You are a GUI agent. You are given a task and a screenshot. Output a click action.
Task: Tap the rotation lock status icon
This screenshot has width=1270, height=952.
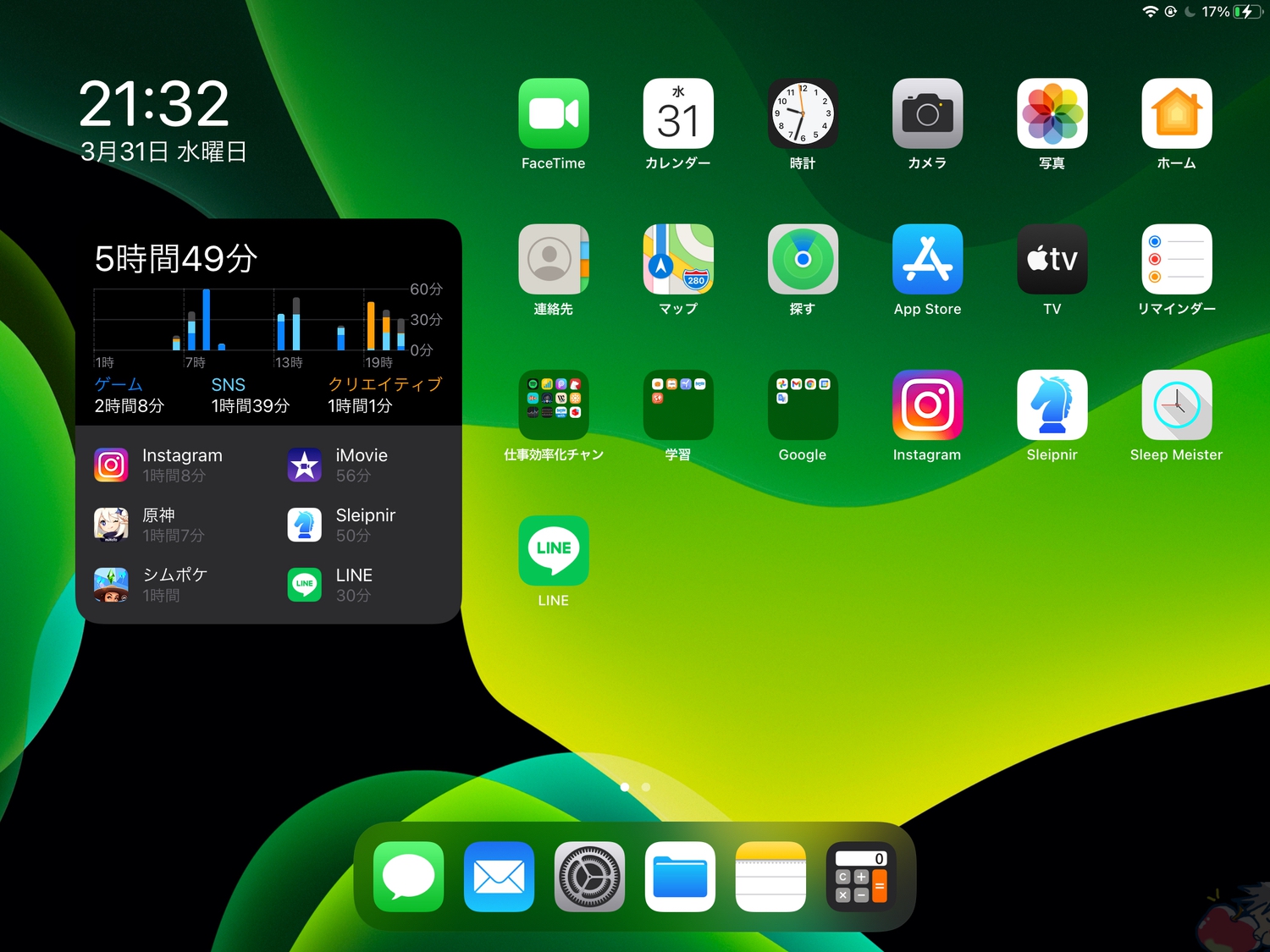(1171, 12)
